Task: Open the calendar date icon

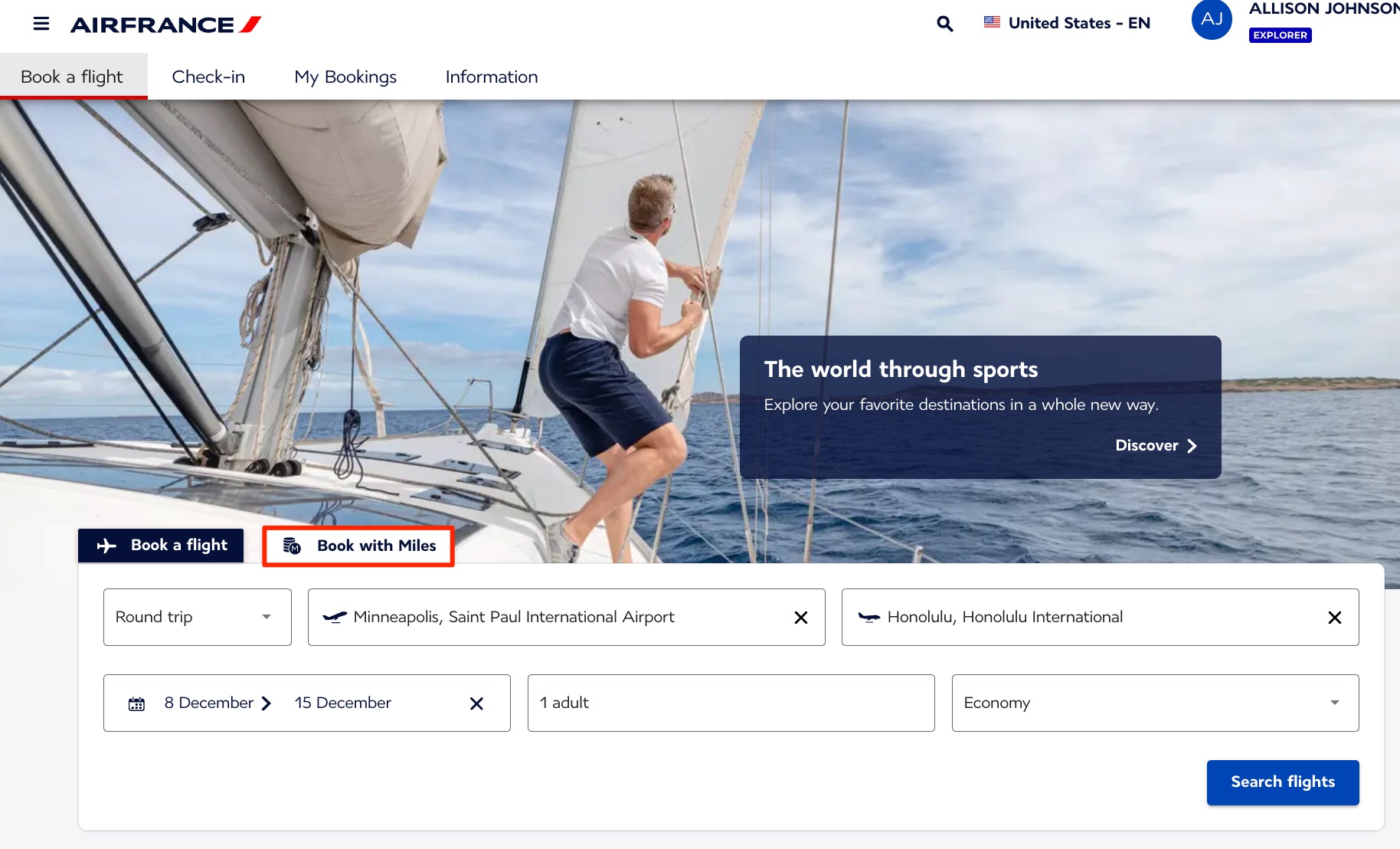Action: click(x=136, y=703)
